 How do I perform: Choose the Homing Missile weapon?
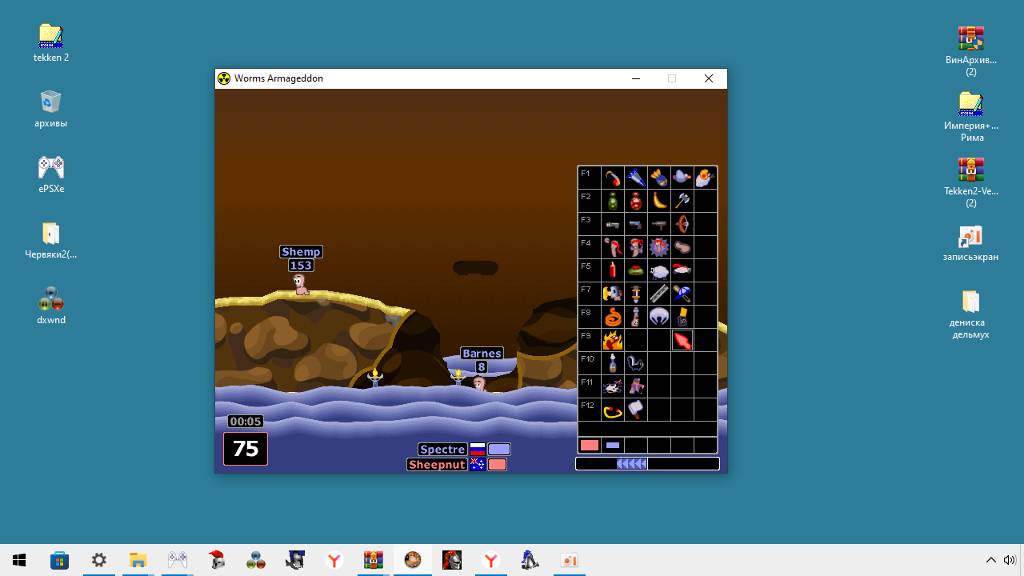(x=635, y=178)
